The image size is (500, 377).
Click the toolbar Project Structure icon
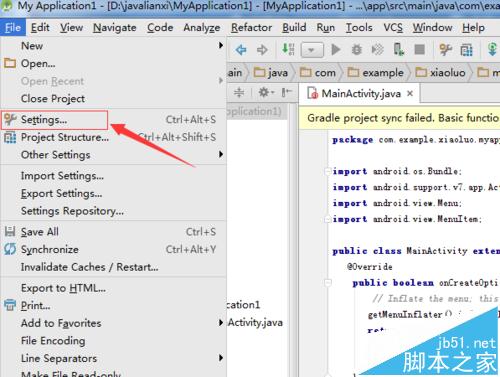pyautogui.click(x=466, y=50)
